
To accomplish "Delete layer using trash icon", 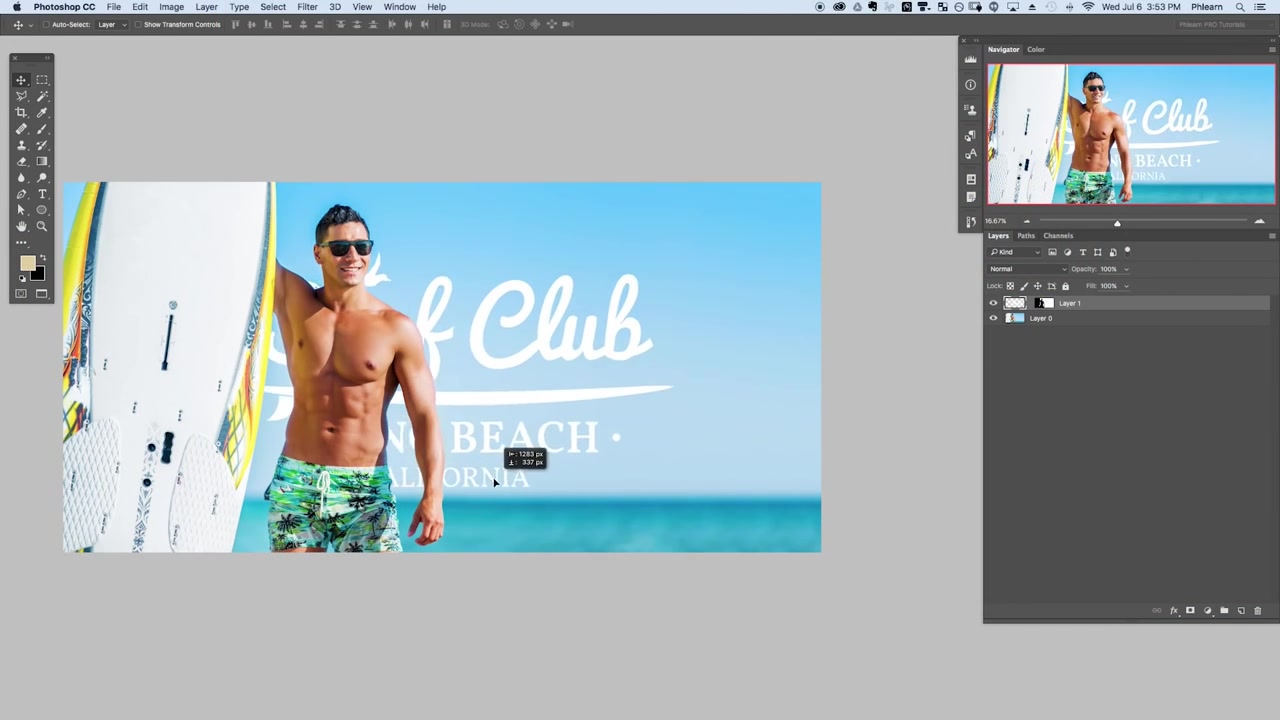I will [x=1258, y=610].
